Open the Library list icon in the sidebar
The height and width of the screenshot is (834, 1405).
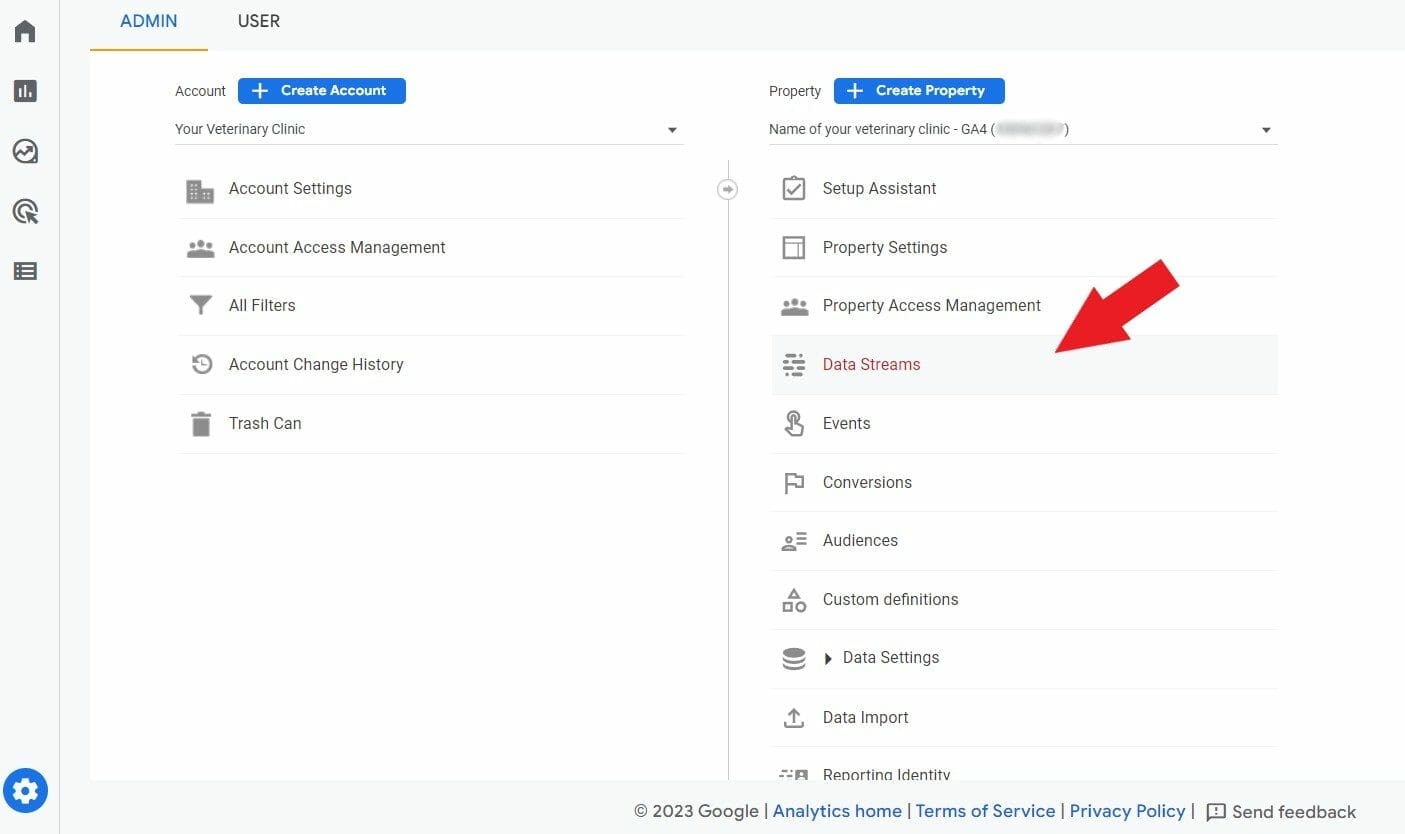click(25, 270)
